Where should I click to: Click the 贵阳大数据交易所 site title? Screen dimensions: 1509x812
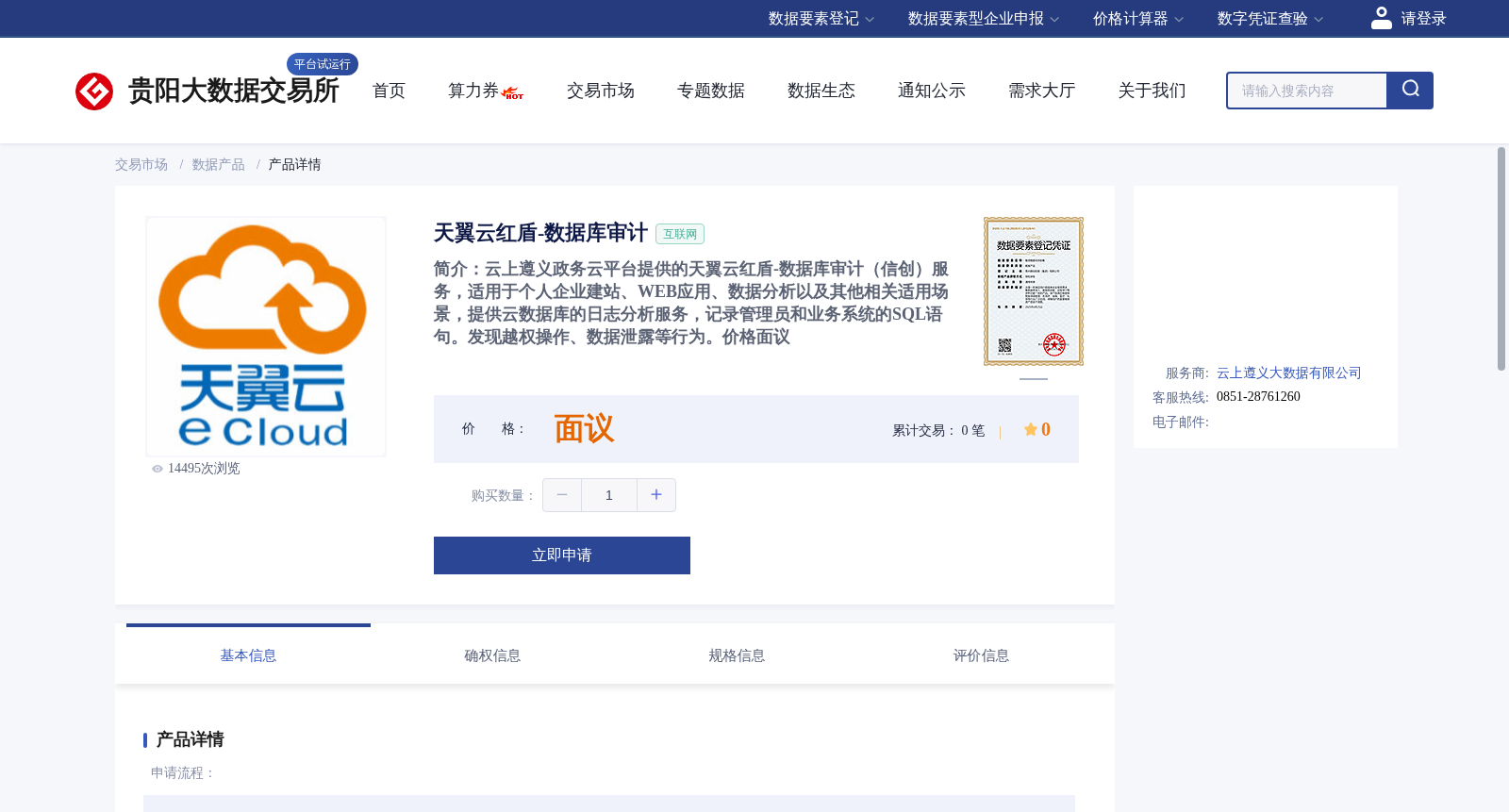(x=234, y=91)
